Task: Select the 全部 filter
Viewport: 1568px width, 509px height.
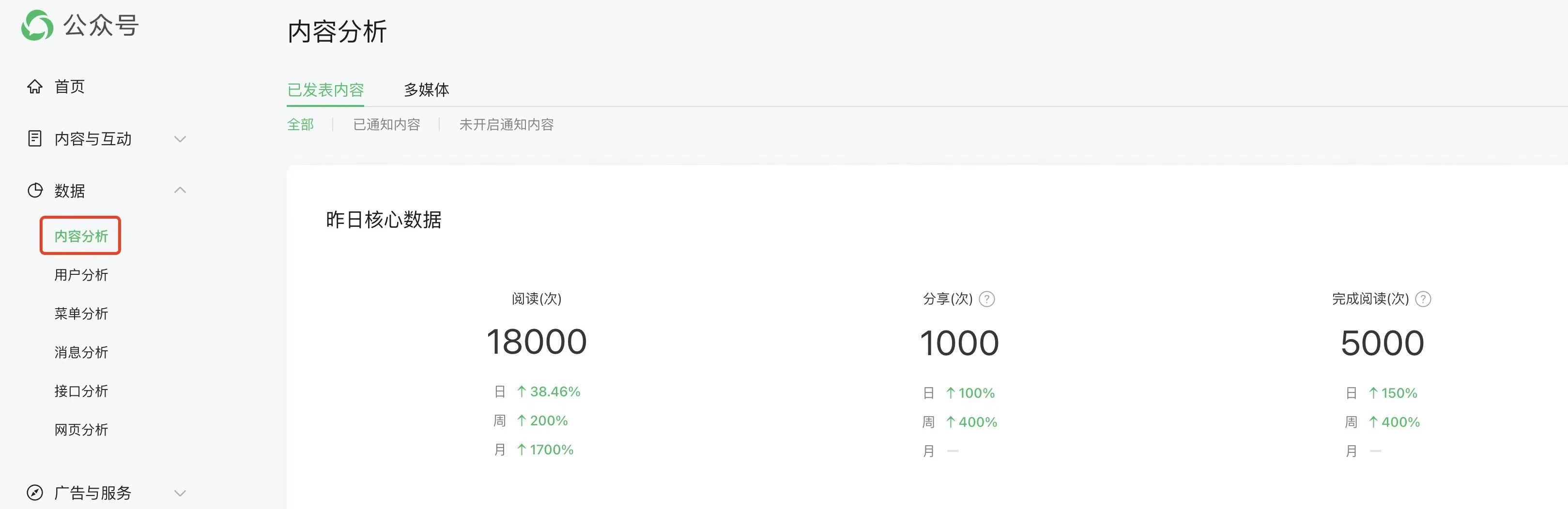Action: coord(300,125)
